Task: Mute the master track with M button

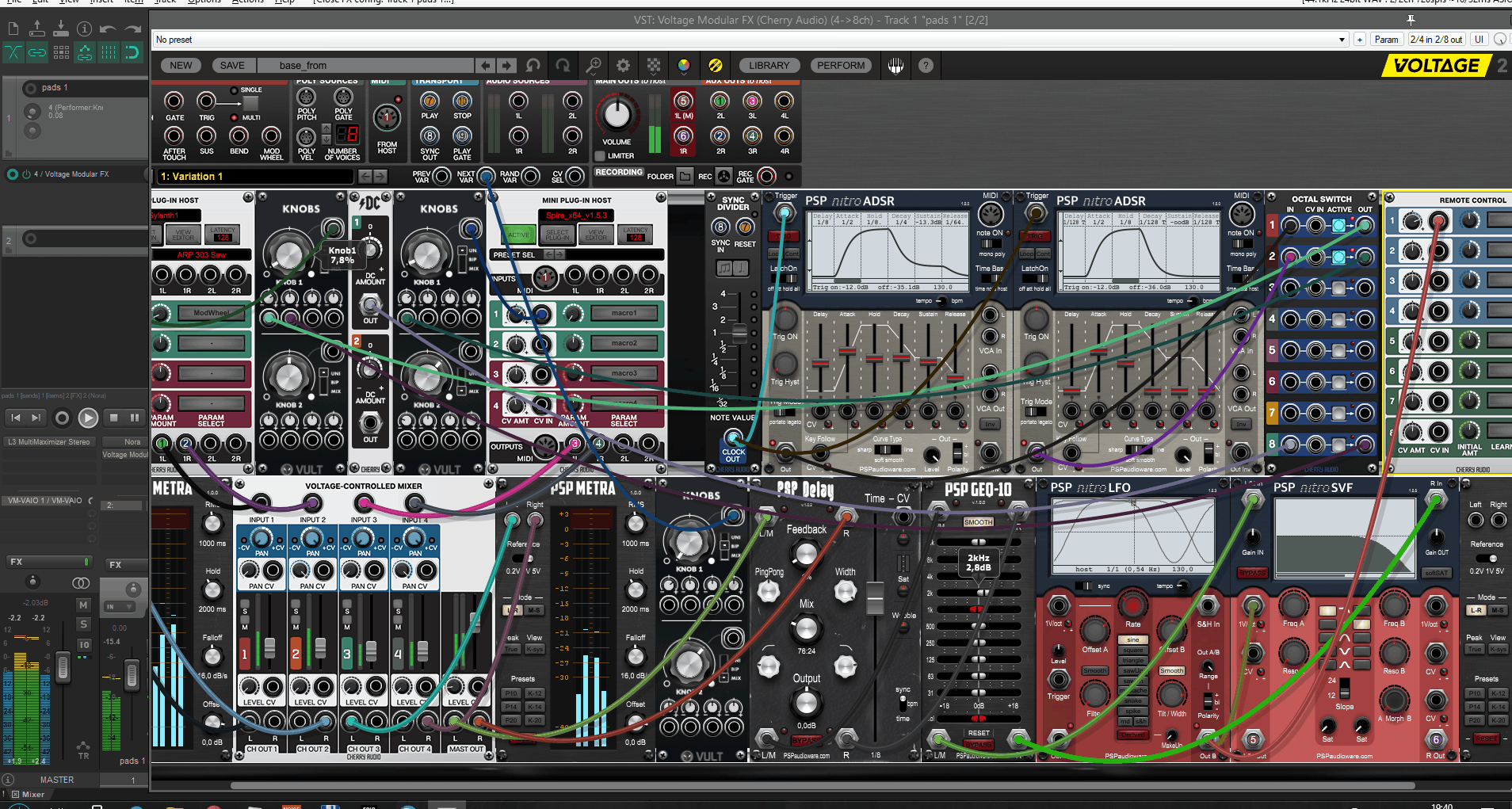Action: (x=83, y=605)
